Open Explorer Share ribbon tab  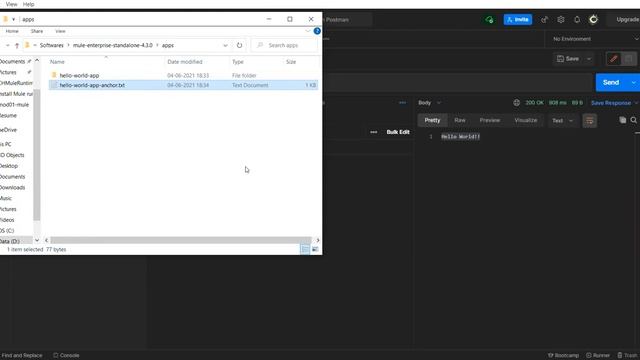click(x=37, y=31)
